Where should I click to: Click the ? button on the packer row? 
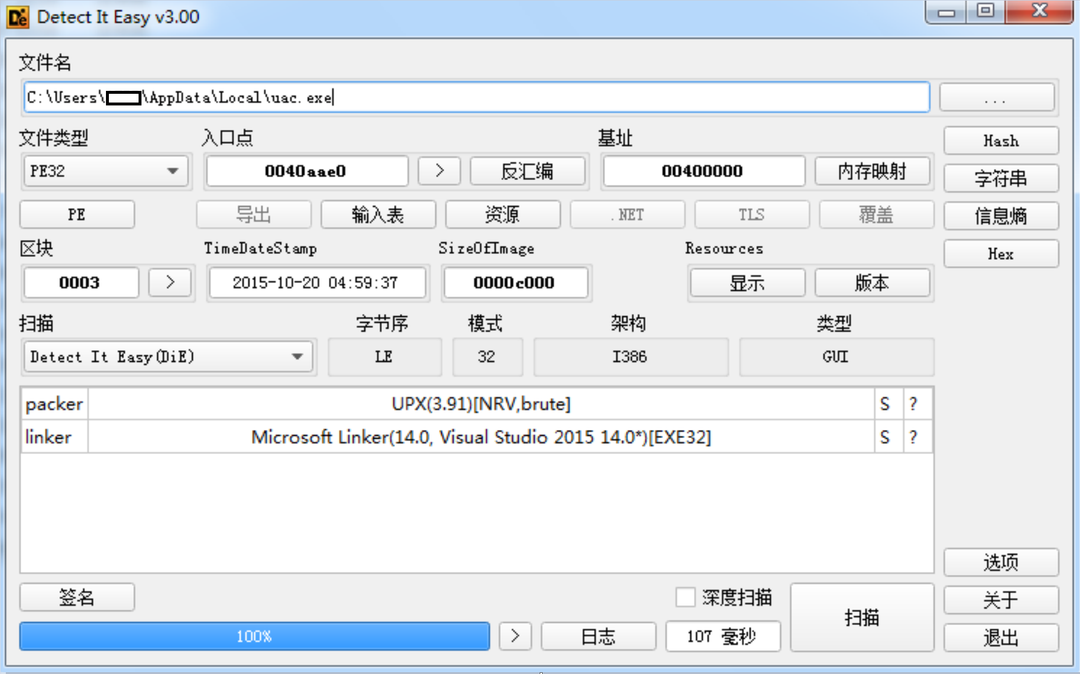coord(917,404)
